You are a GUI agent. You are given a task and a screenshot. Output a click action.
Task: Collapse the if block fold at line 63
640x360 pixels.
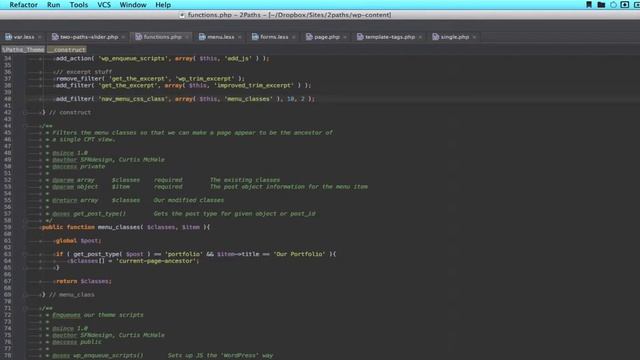25,254
